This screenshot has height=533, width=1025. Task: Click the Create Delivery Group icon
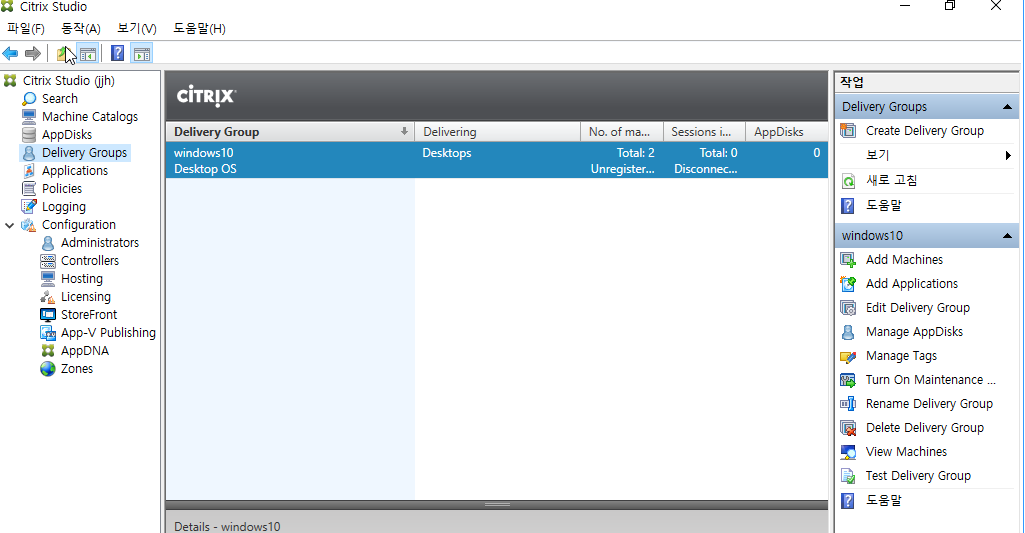tap(848, 131)
